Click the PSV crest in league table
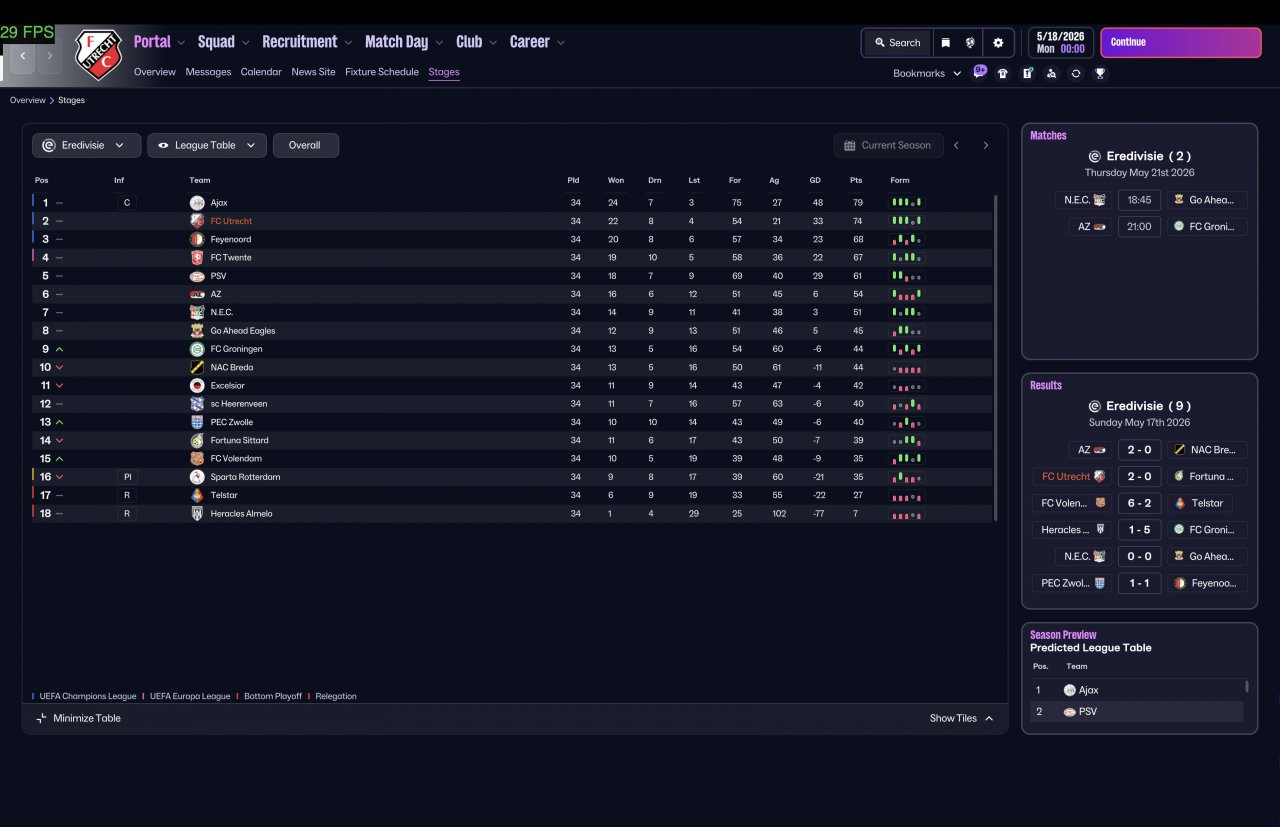 (x=197, y=276)
